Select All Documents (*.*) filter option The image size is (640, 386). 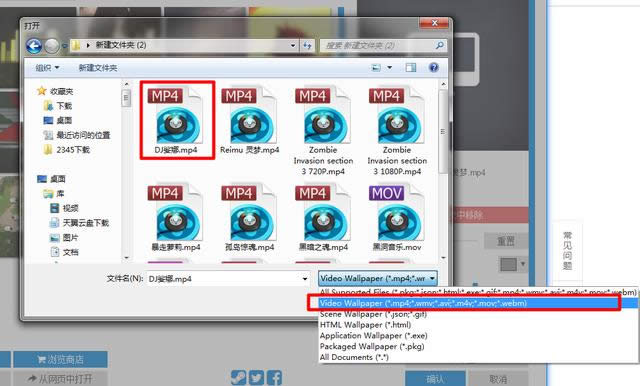click(x=354, y=357)
